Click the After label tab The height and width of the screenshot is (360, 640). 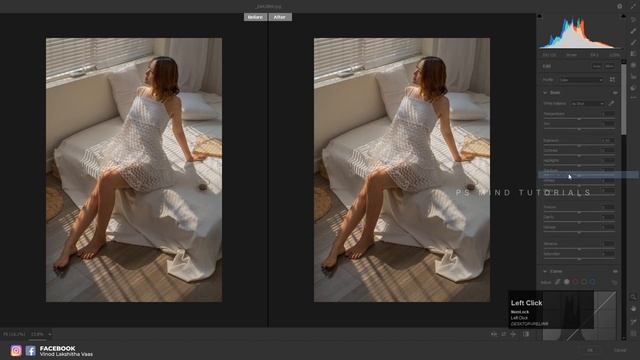tap(280, 17)
